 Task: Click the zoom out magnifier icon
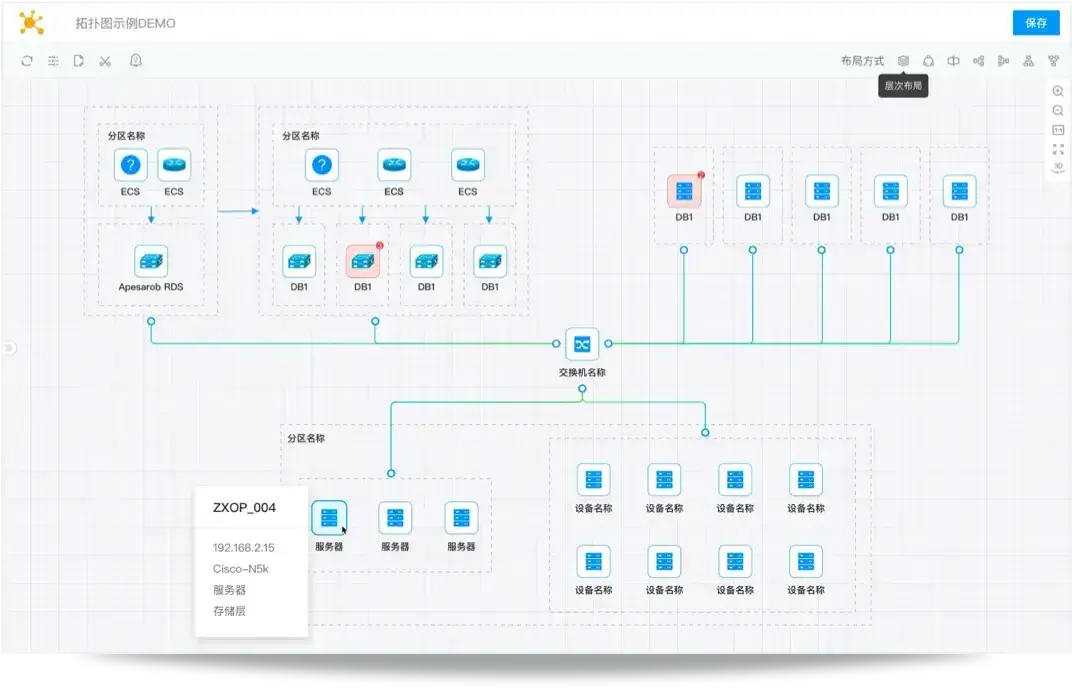tap(1058, 111)
